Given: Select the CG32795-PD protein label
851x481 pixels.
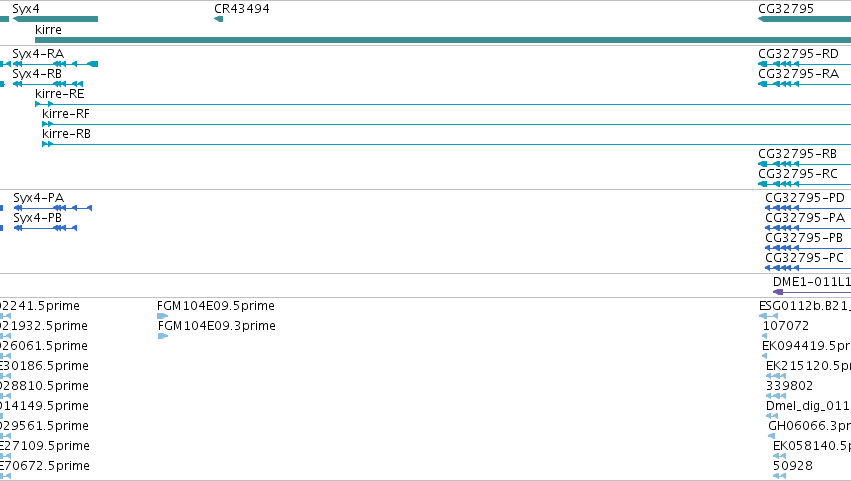Looking at the screenshot, I should pyautogui.click(x=805, y=198).
